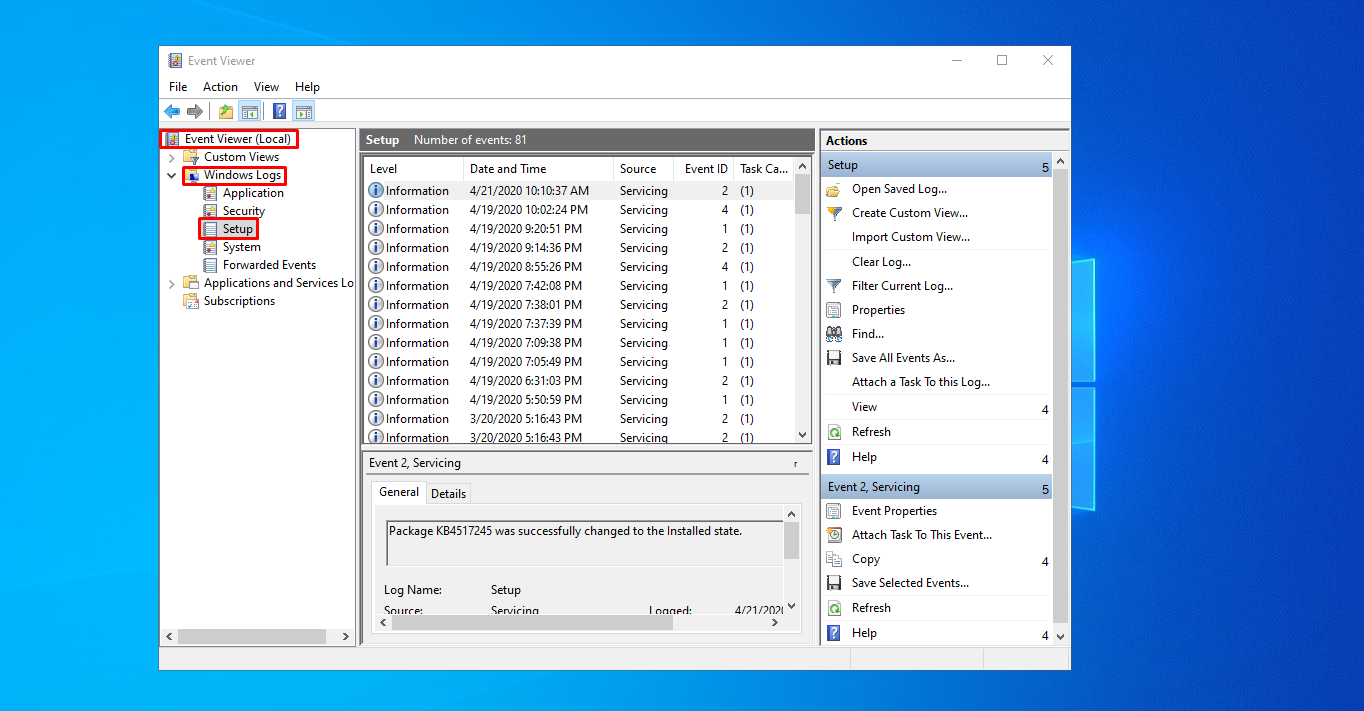This screenshot has height=711, width=1364.
Task: Expand Applications and Services Logs node
Action: pos(172,283)
